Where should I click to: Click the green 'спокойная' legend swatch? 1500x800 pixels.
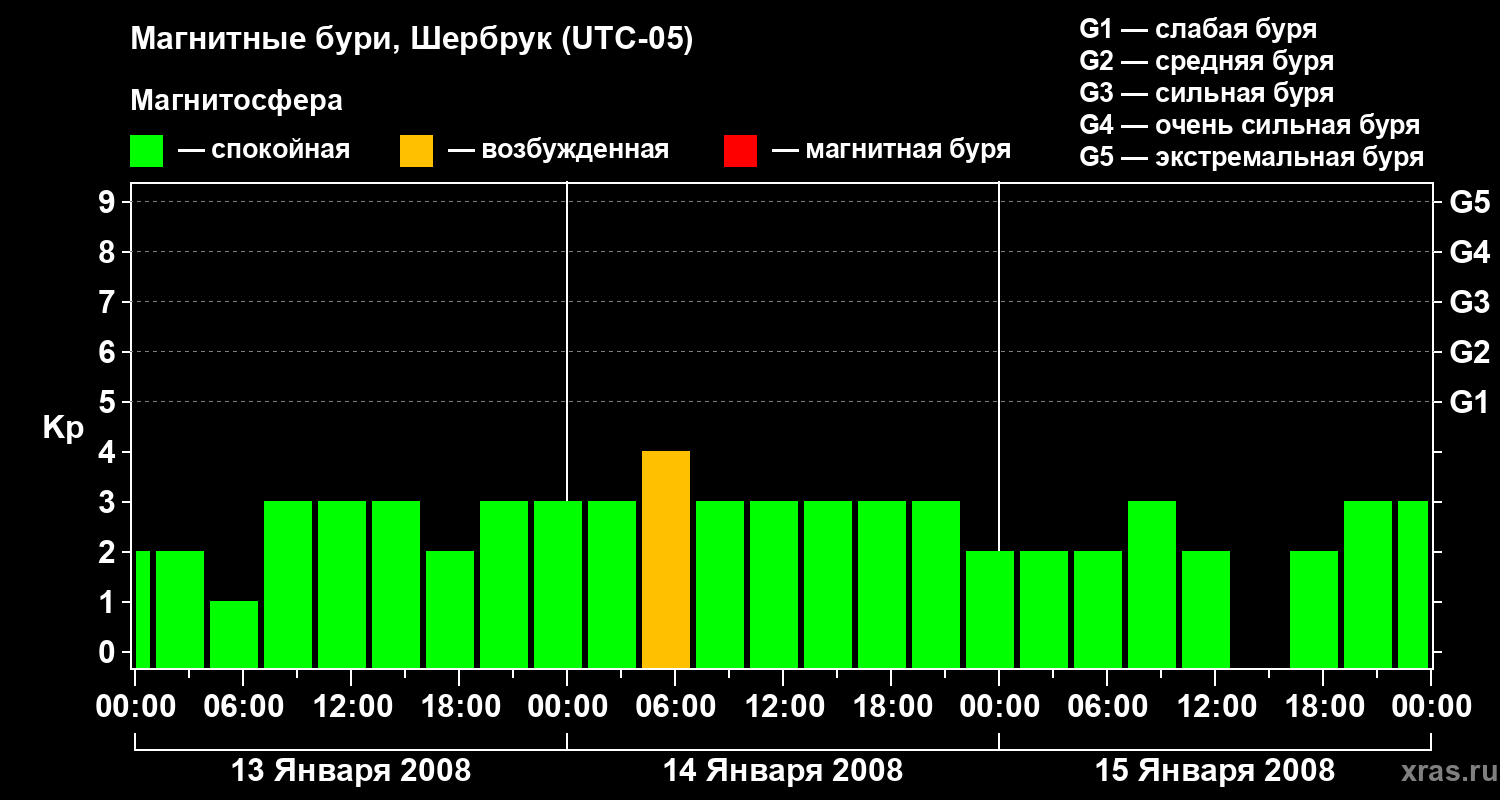click(146, 151)
